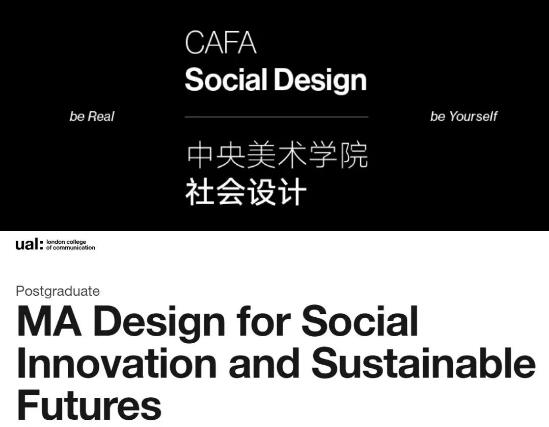The width and height of the screenshot is (549, 427).
Task: Click the character 院 in the banner
Action: 354,155
